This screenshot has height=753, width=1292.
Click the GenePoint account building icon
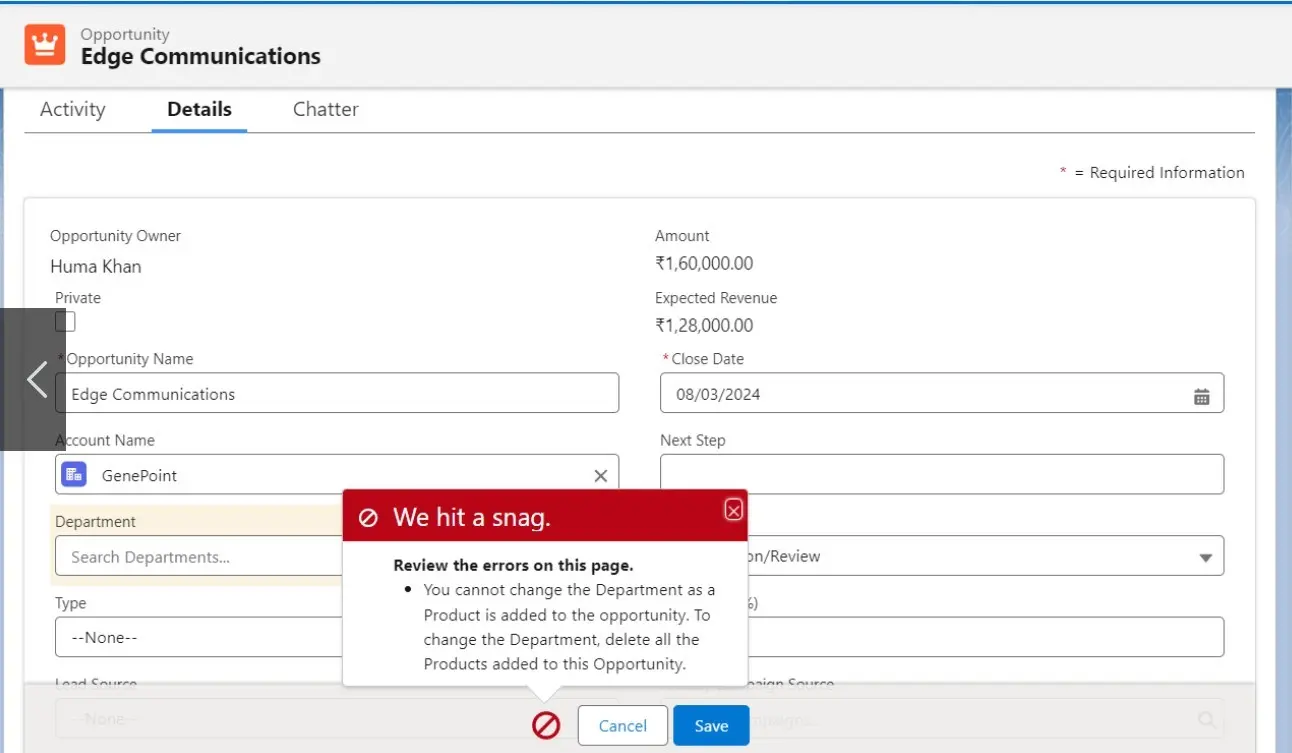click(74, 475)
